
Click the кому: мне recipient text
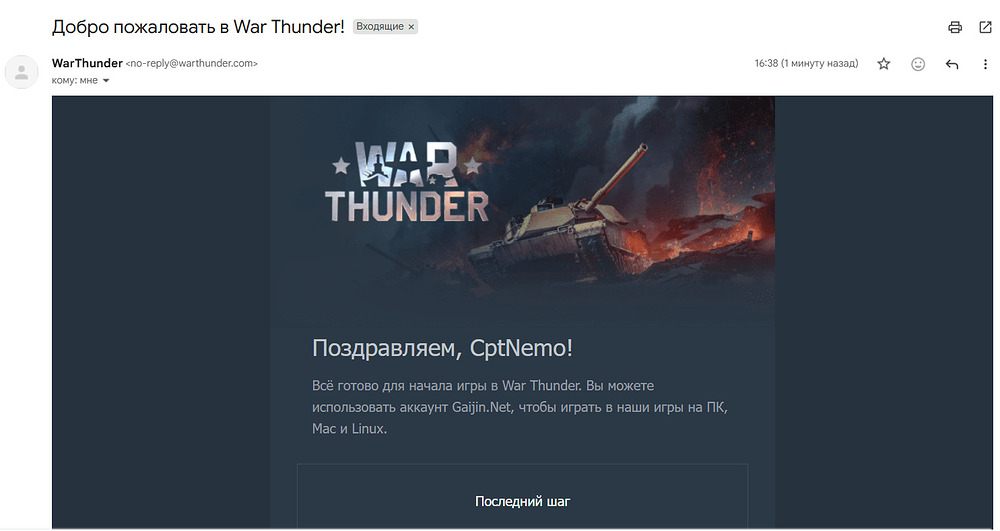coord(75,81)
